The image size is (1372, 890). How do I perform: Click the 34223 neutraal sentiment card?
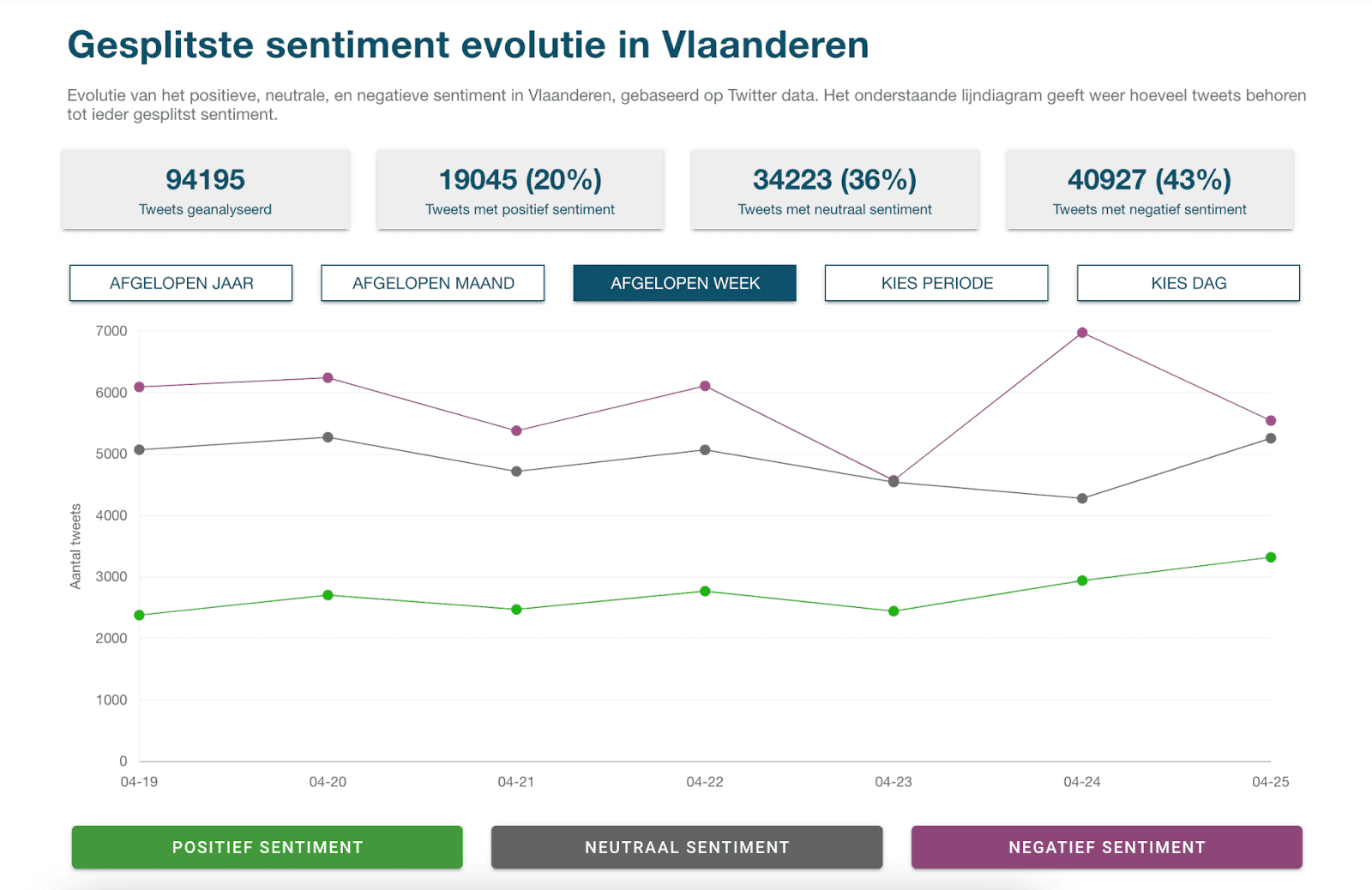click(835, 189)
